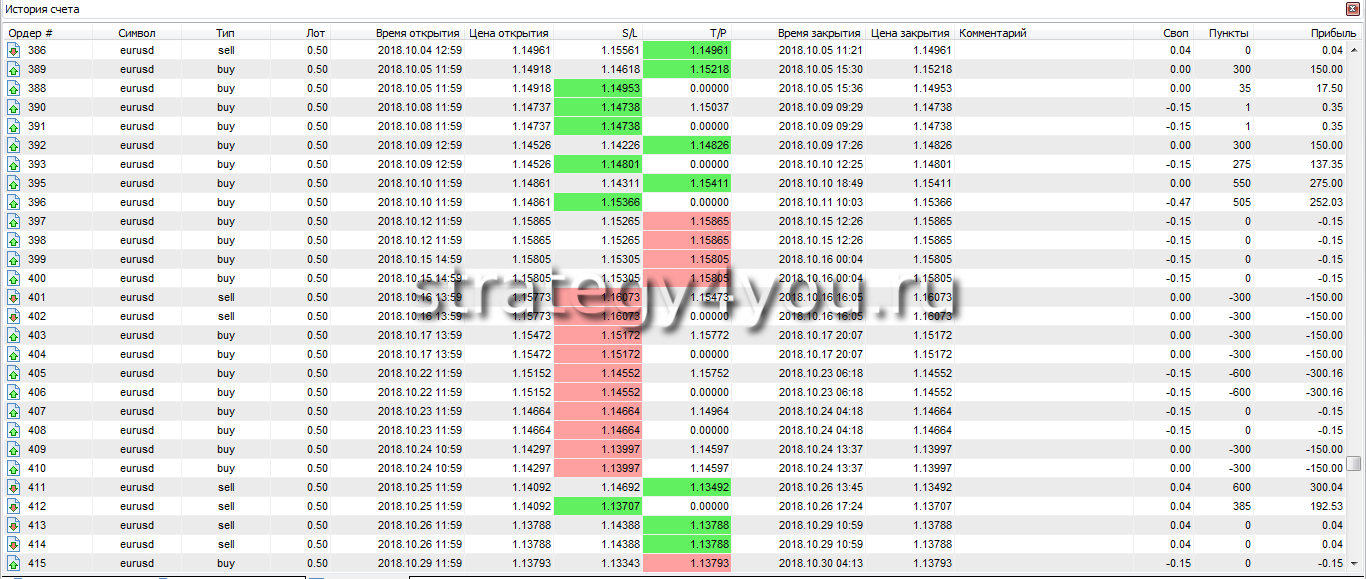Click the sell order icon for order 386
The width and height of the screenshot is (1366, 579).
point(14,50)
